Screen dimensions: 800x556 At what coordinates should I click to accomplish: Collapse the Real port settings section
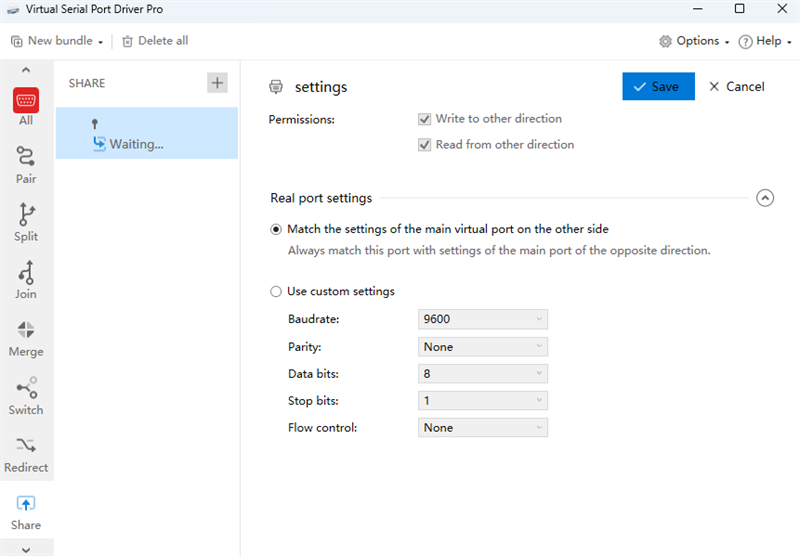pyautogui.click(x=765, y=198)
